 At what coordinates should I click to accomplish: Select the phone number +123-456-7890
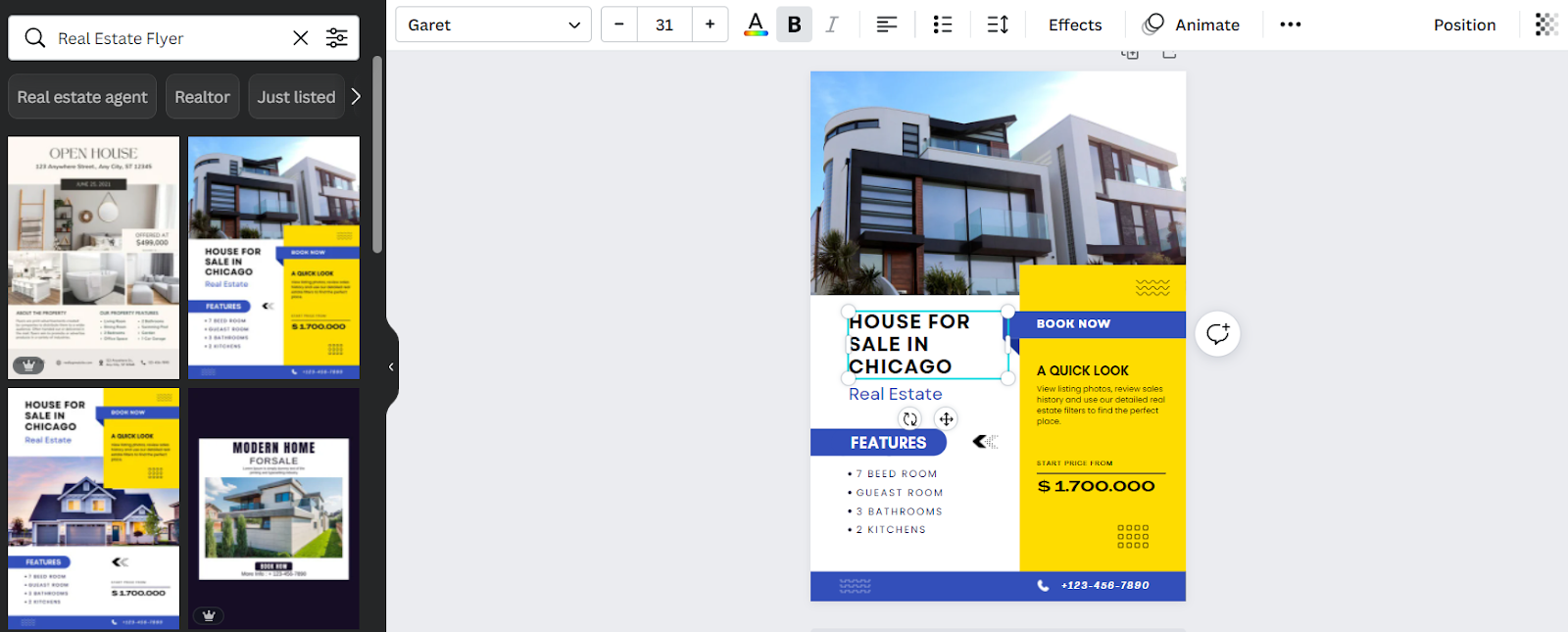click(1105, 585)
